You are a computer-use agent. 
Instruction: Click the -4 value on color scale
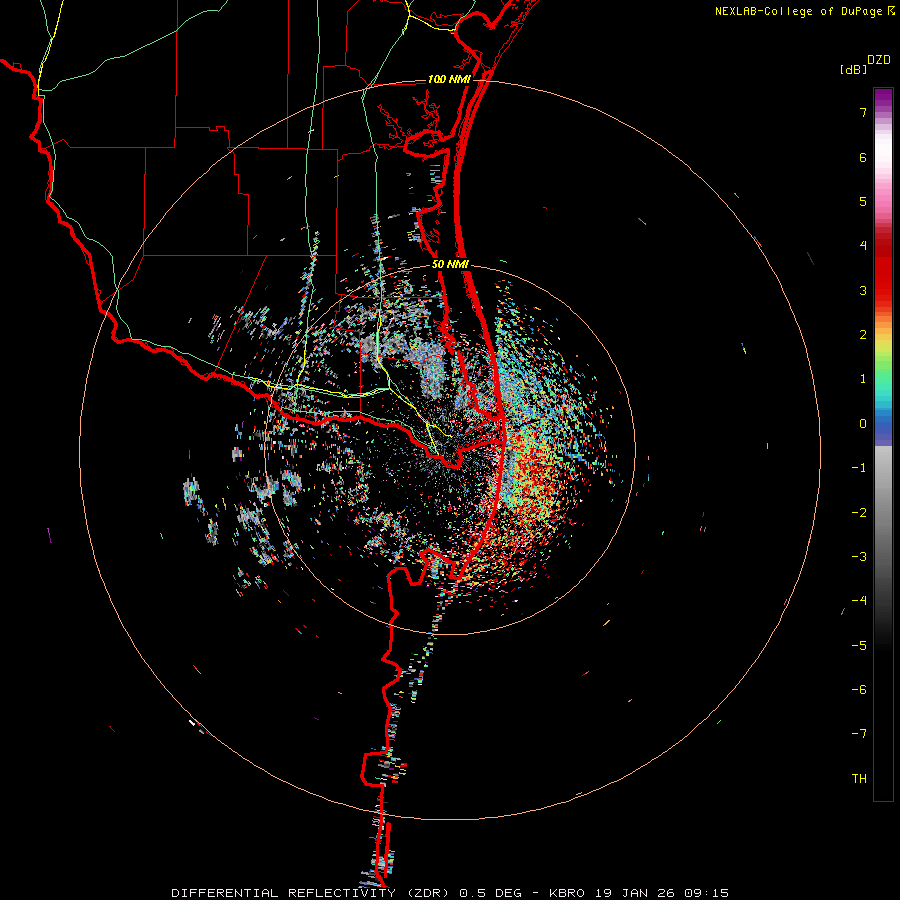coord(859,601)
